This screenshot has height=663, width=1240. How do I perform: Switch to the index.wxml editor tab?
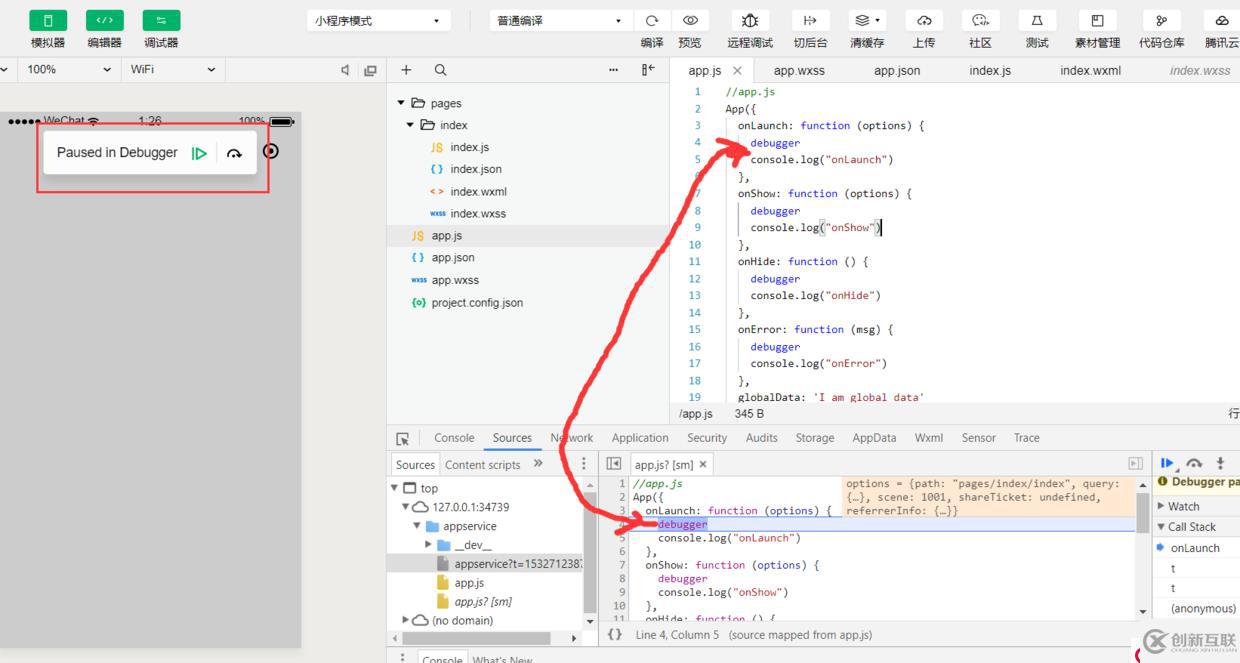(x=1090, y=70)
